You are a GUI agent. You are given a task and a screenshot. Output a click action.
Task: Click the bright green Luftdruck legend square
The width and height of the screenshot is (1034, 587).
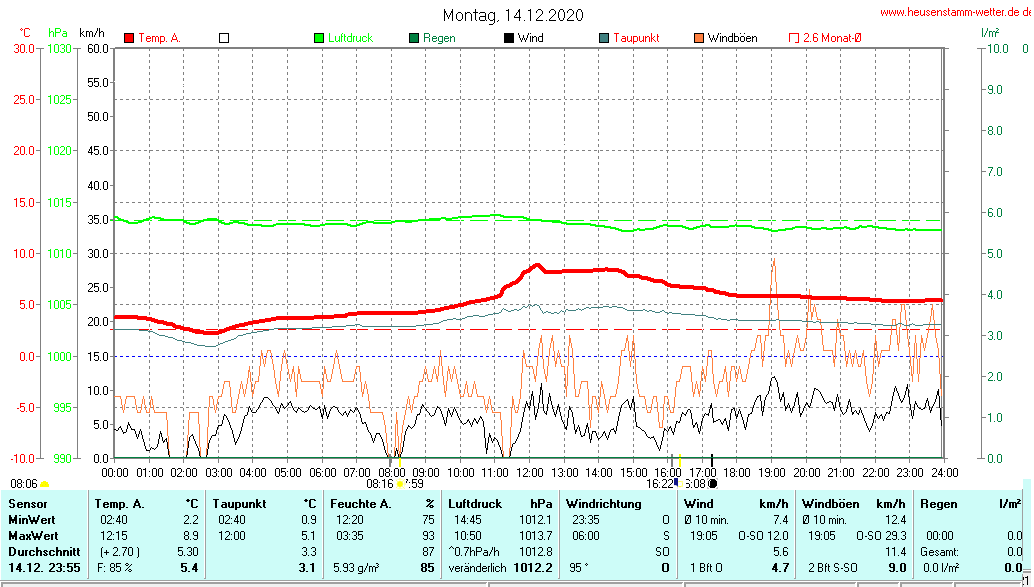click(x=319, y=38)
